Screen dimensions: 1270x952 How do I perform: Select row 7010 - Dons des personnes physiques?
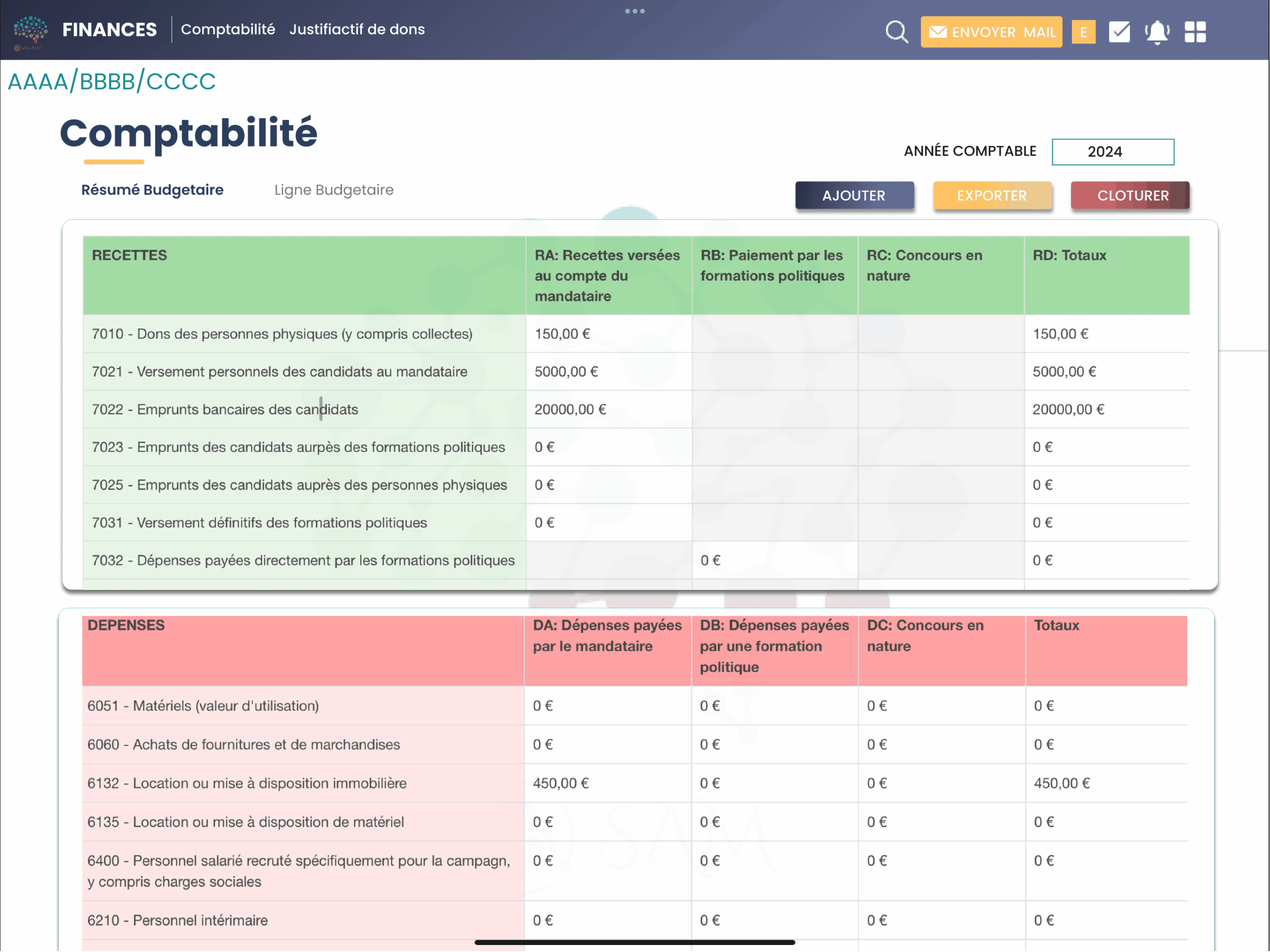pos(636,333)
